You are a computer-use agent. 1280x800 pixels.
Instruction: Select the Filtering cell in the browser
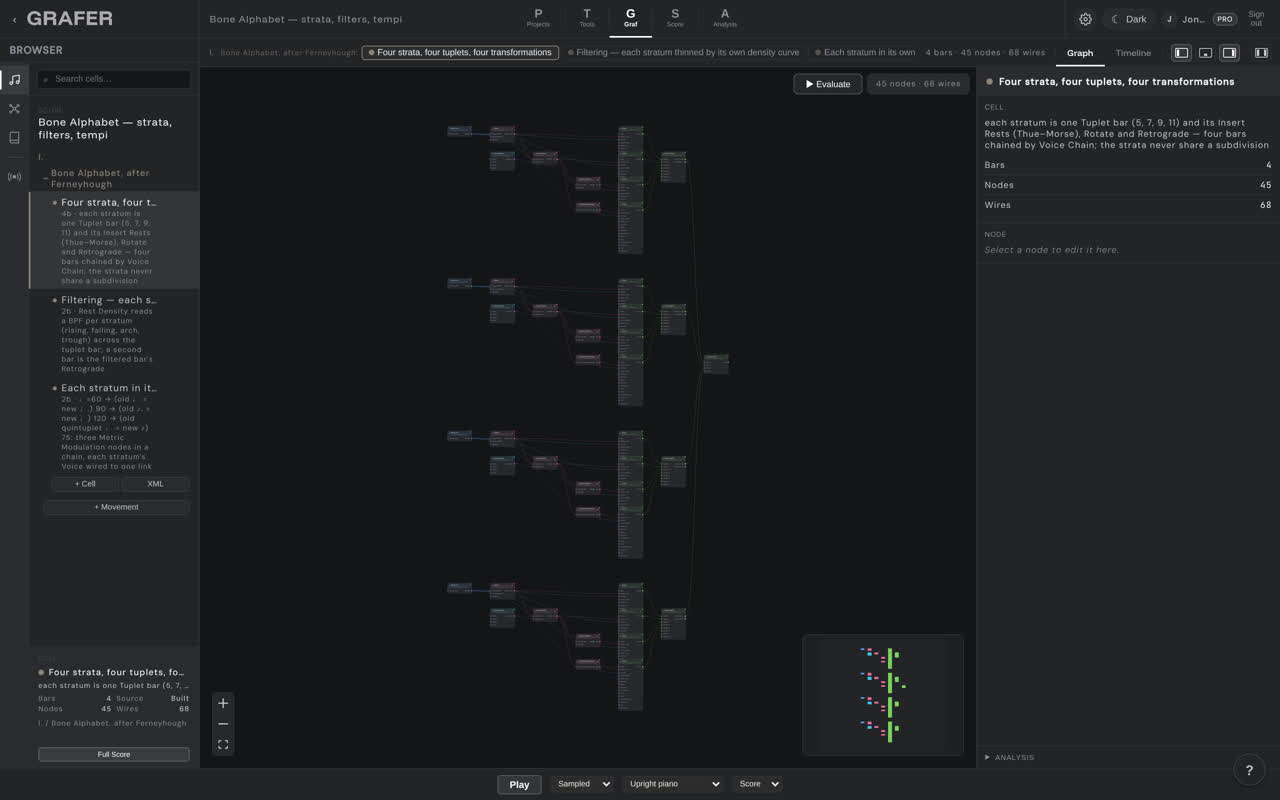[114, 334]
